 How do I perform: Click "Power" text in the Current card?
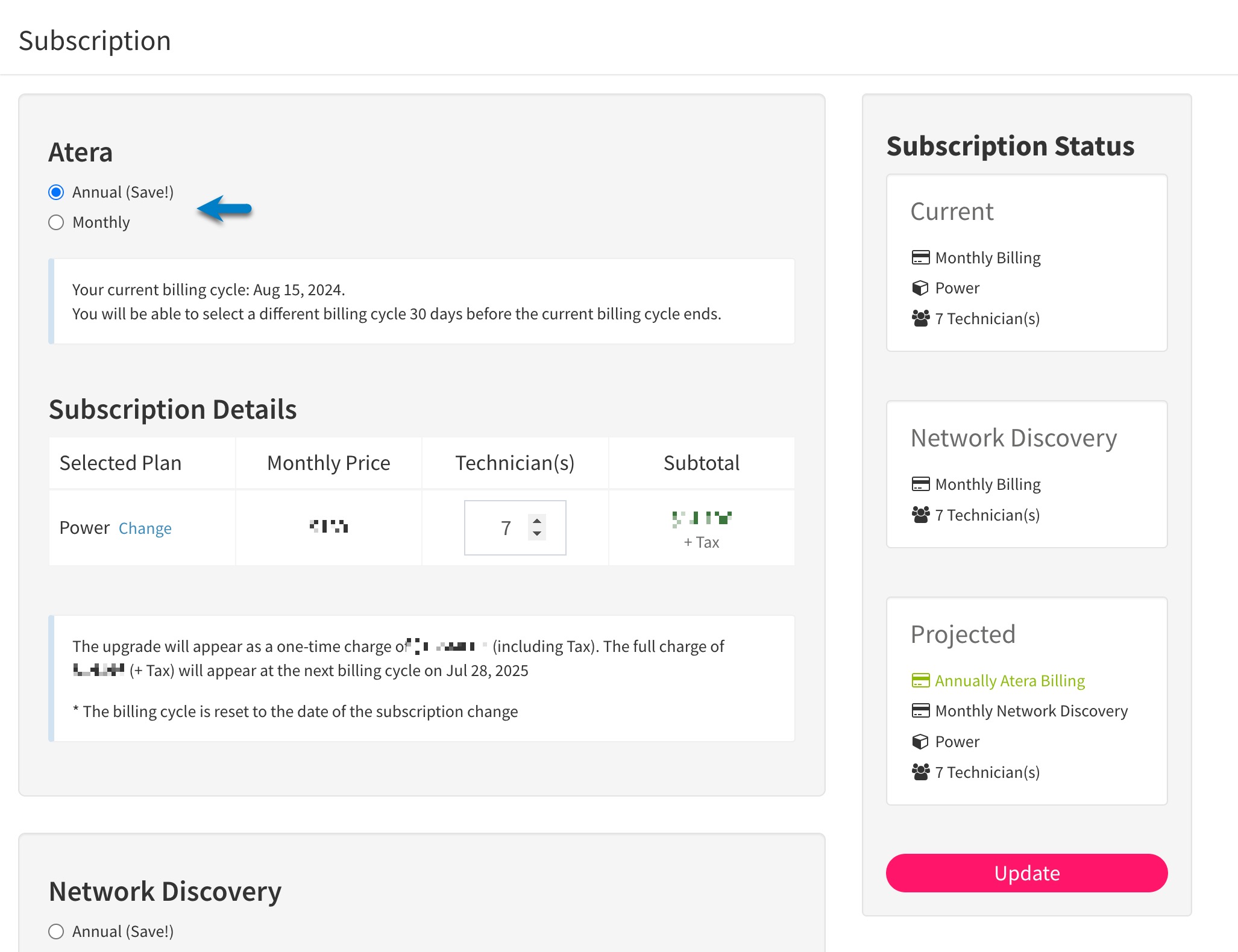coord(957,288)
